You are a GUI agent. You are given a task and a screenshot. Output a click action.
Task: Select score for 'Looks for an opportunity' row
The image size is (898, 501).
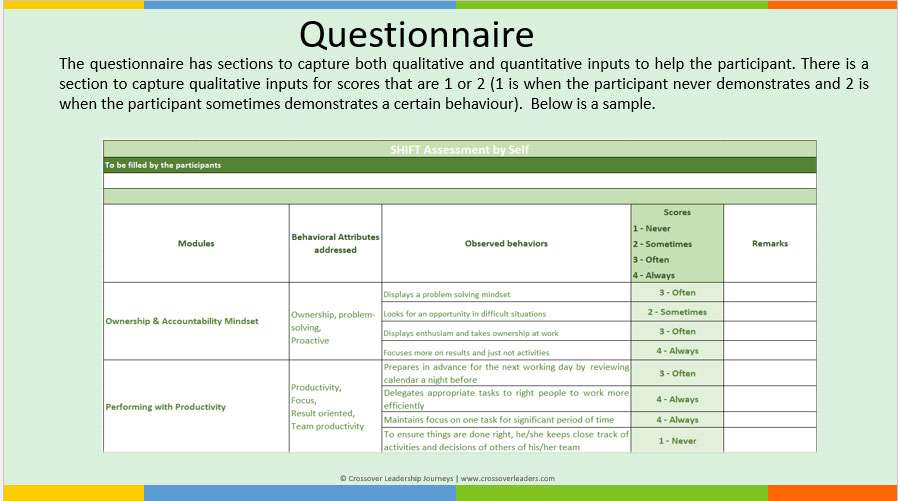click(x=677, y=312)
